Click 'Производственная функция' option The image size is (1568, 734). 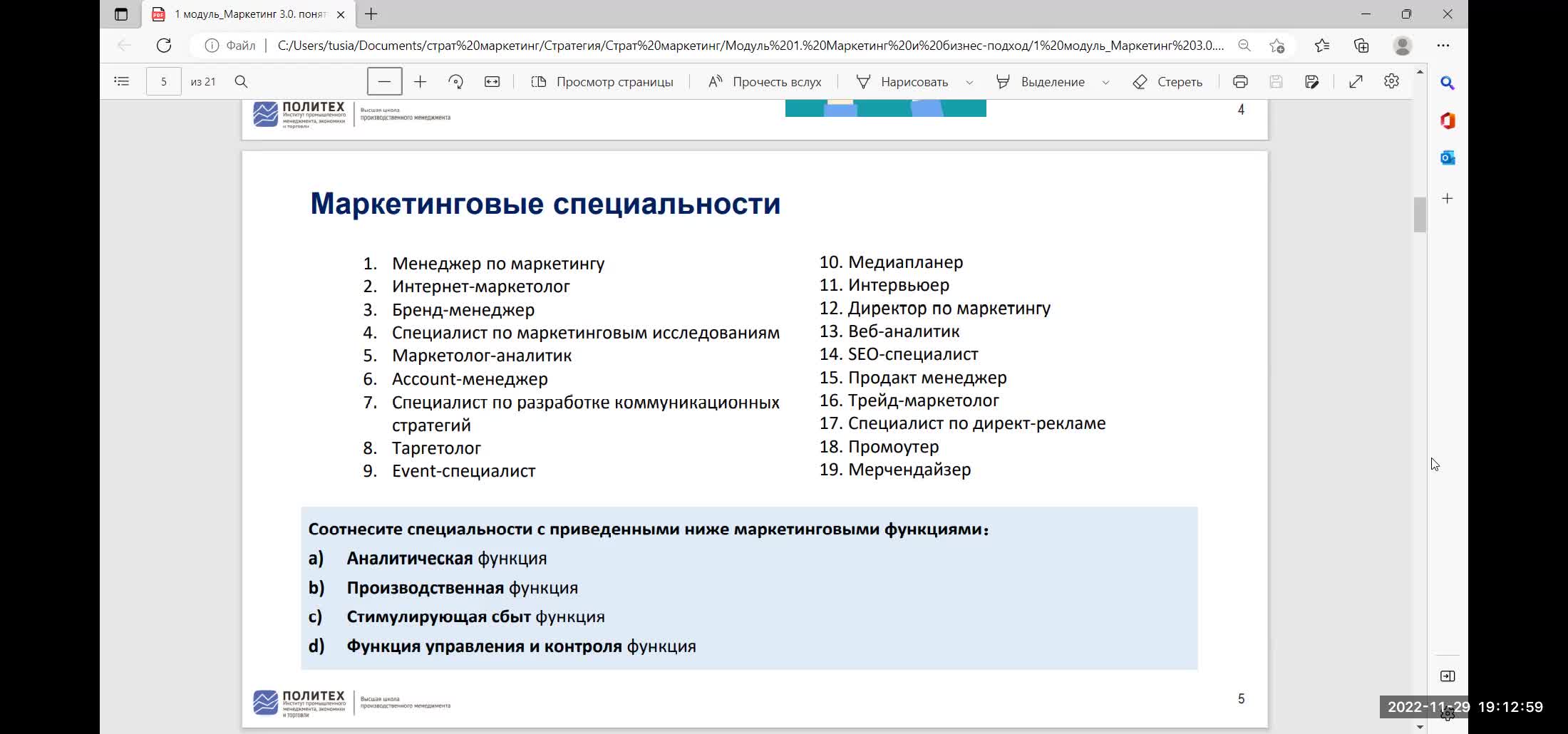pyautogui.click(x=463, y=588)
